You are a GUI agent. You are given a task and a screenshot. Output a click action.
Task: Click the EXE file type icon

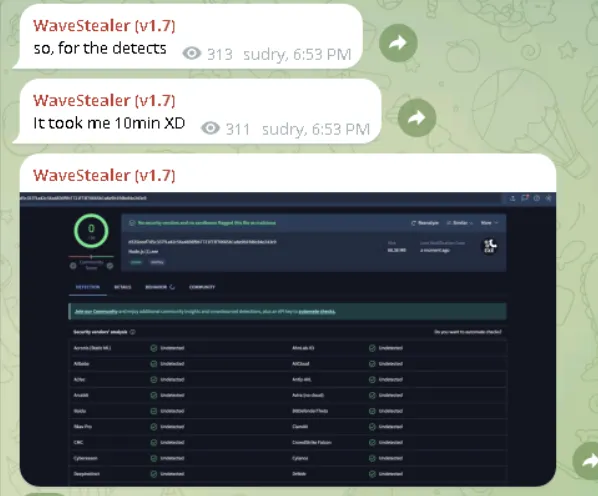[489, 246]
